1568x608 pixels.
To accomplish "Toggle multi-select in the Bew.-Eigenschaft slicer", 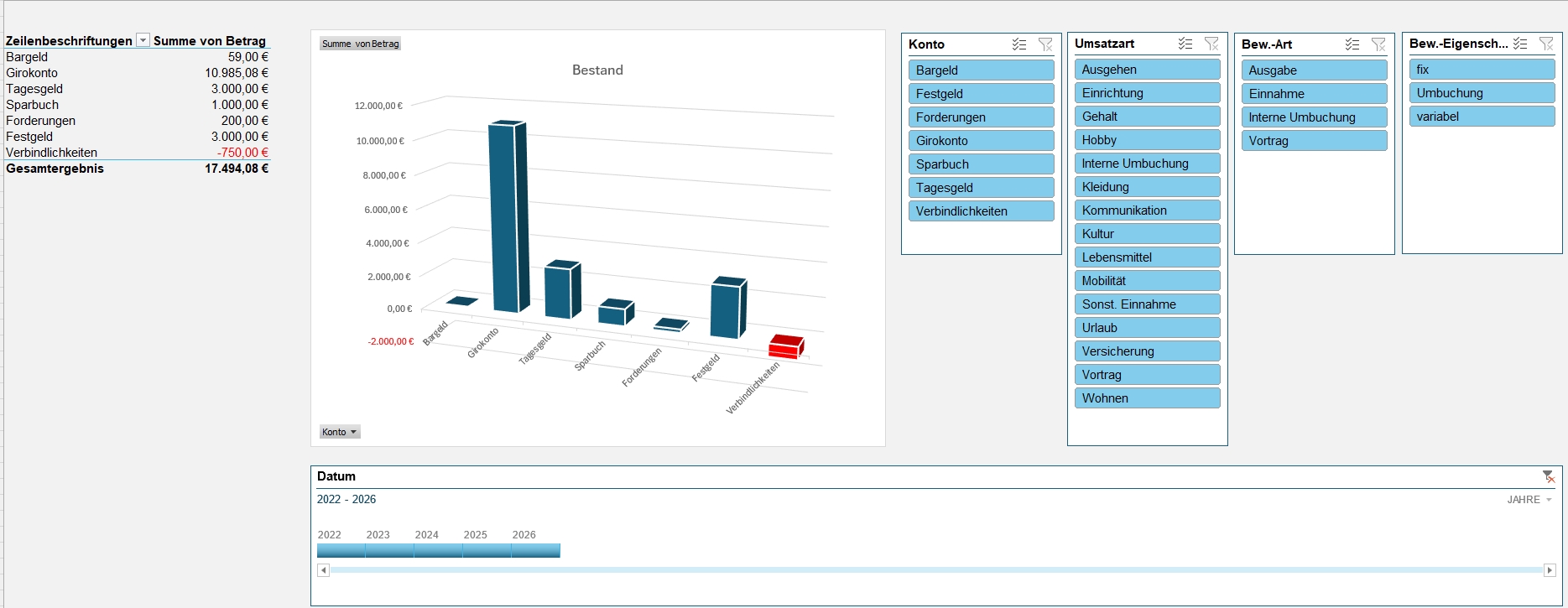I will [x=1519, y=44].
